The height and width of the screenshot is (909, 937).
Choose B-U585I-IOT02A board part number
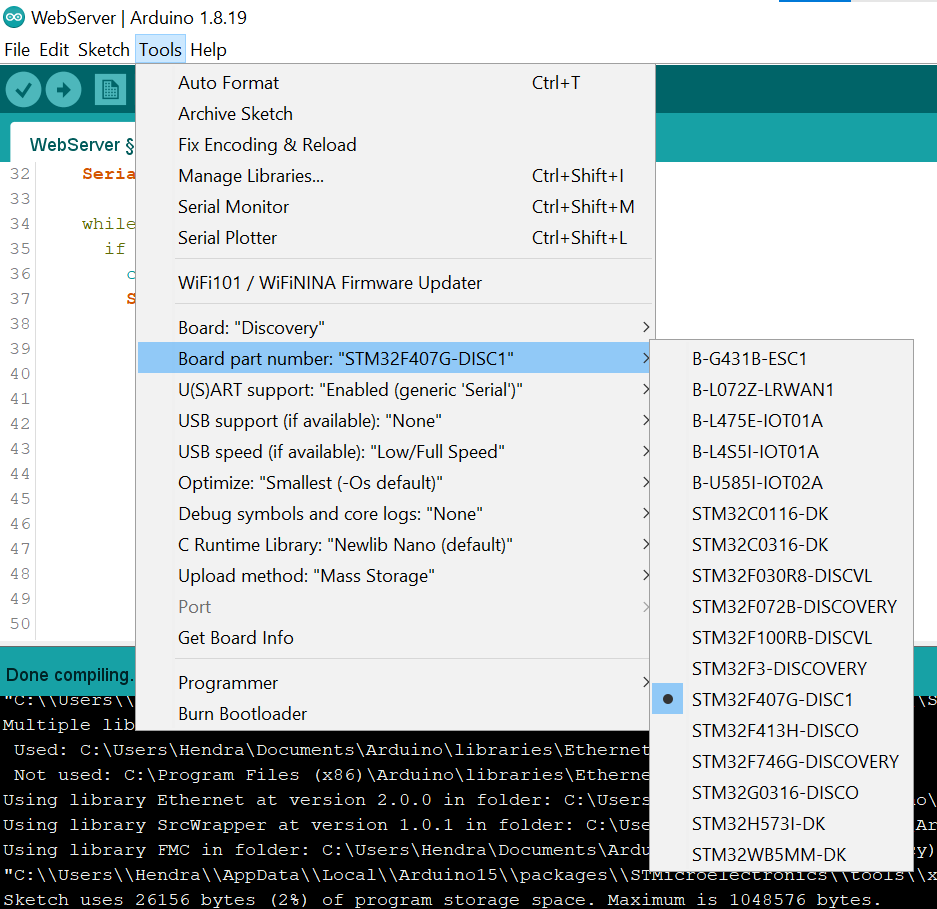coord(782,483)
